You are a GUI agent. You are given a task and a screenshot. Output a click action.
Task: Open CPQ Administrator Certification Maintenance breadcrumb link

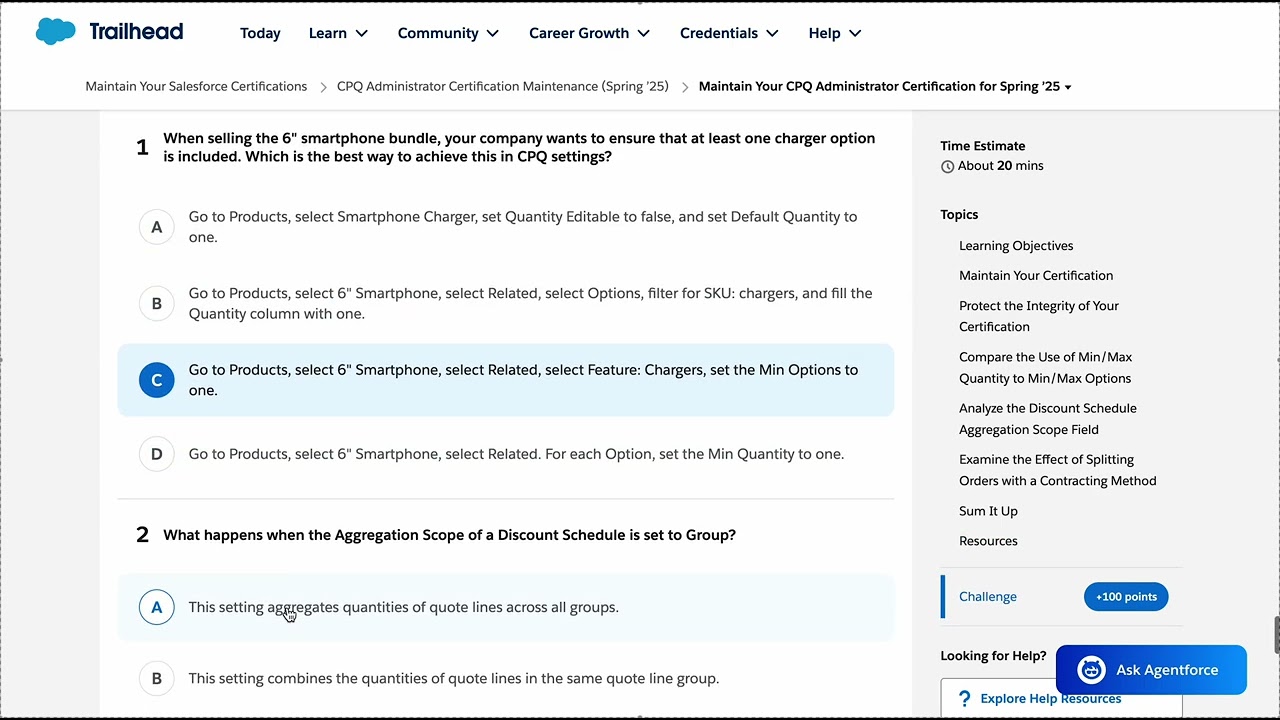(503, 86)
